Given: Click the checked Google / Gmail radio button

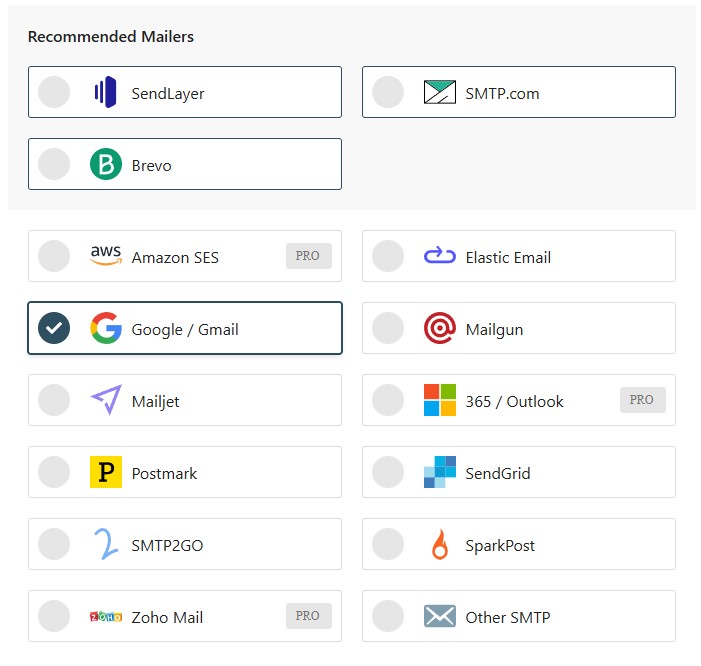Looking at the screenshot, I should 54,328.
